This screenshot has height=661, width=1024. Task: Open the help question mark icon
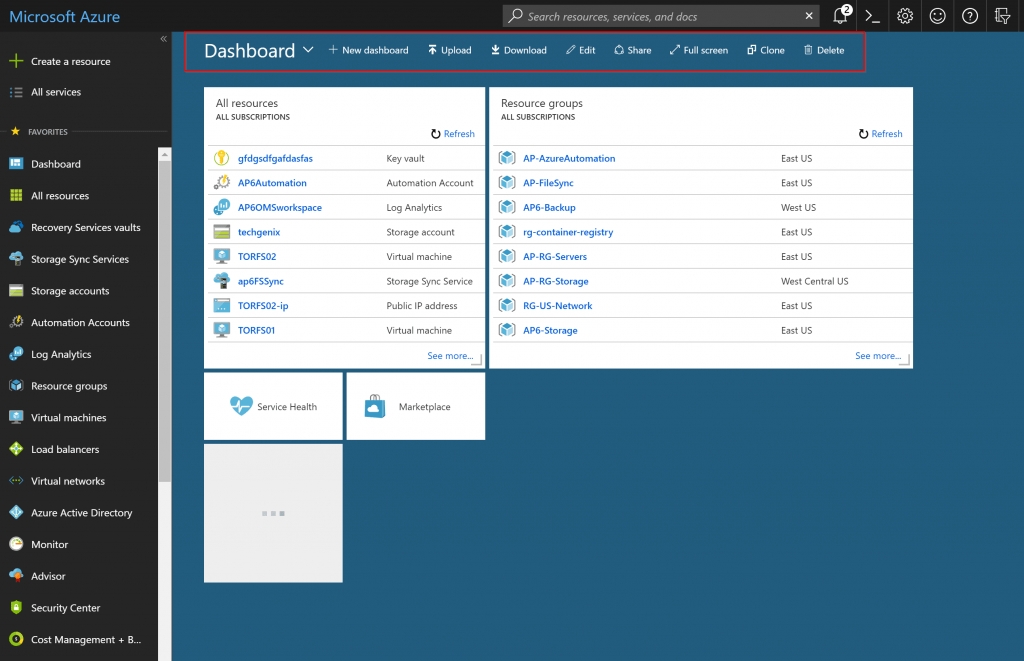click(x=970, y=16)
